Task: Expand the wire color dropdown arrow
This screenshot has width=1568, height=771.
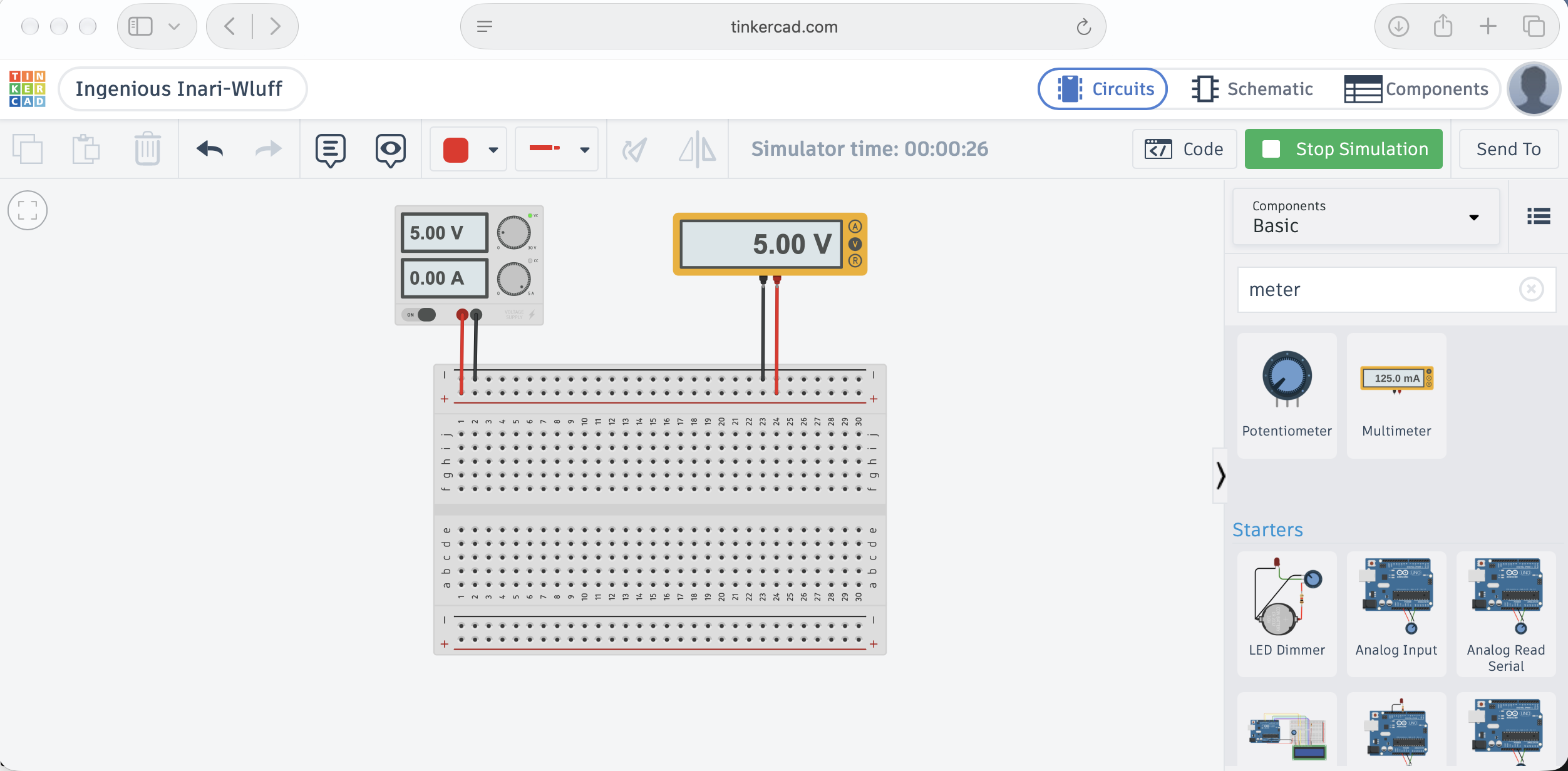Action: point(493,150)
